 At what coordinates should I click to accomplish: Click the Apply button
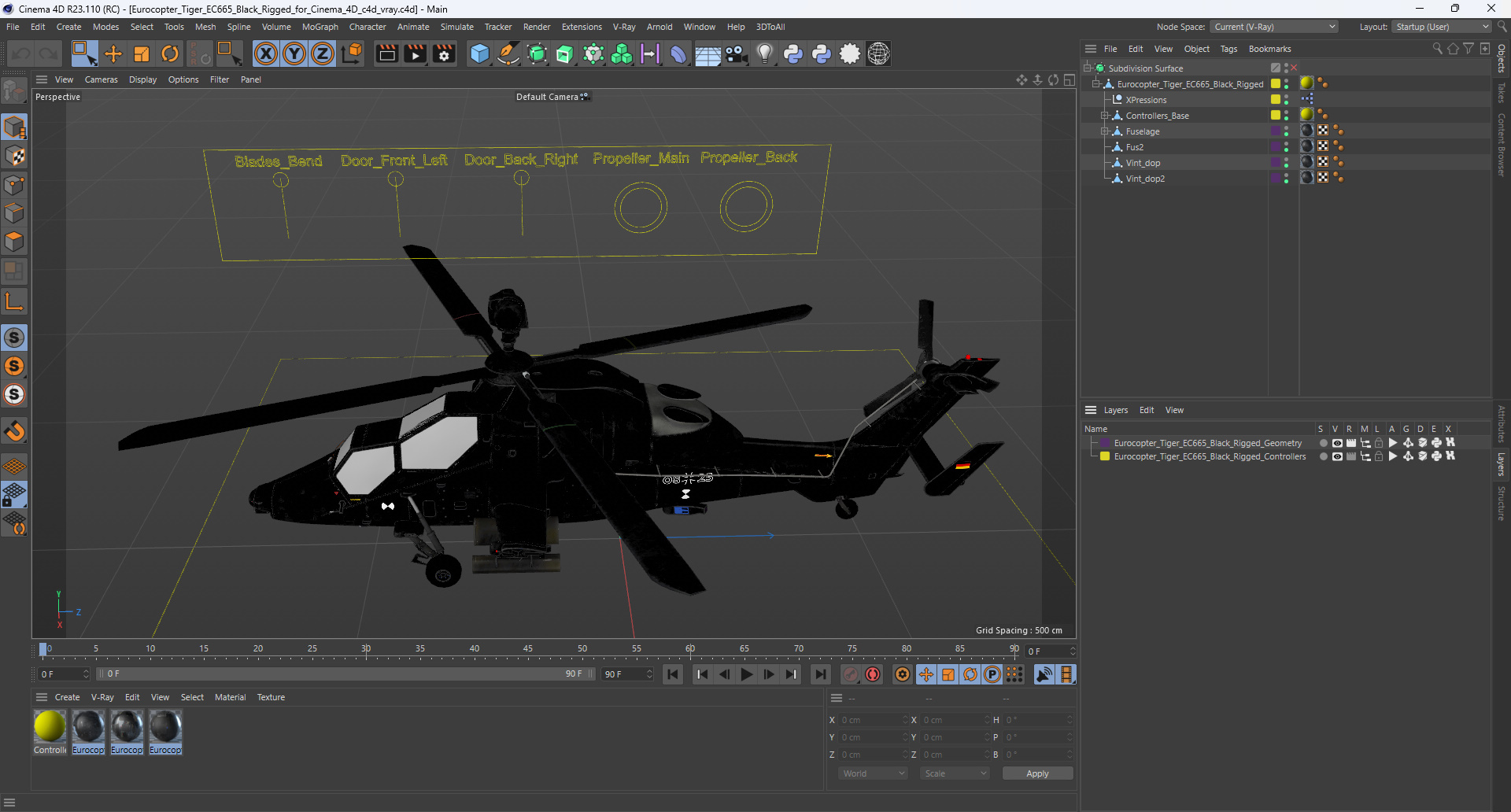1037,773
